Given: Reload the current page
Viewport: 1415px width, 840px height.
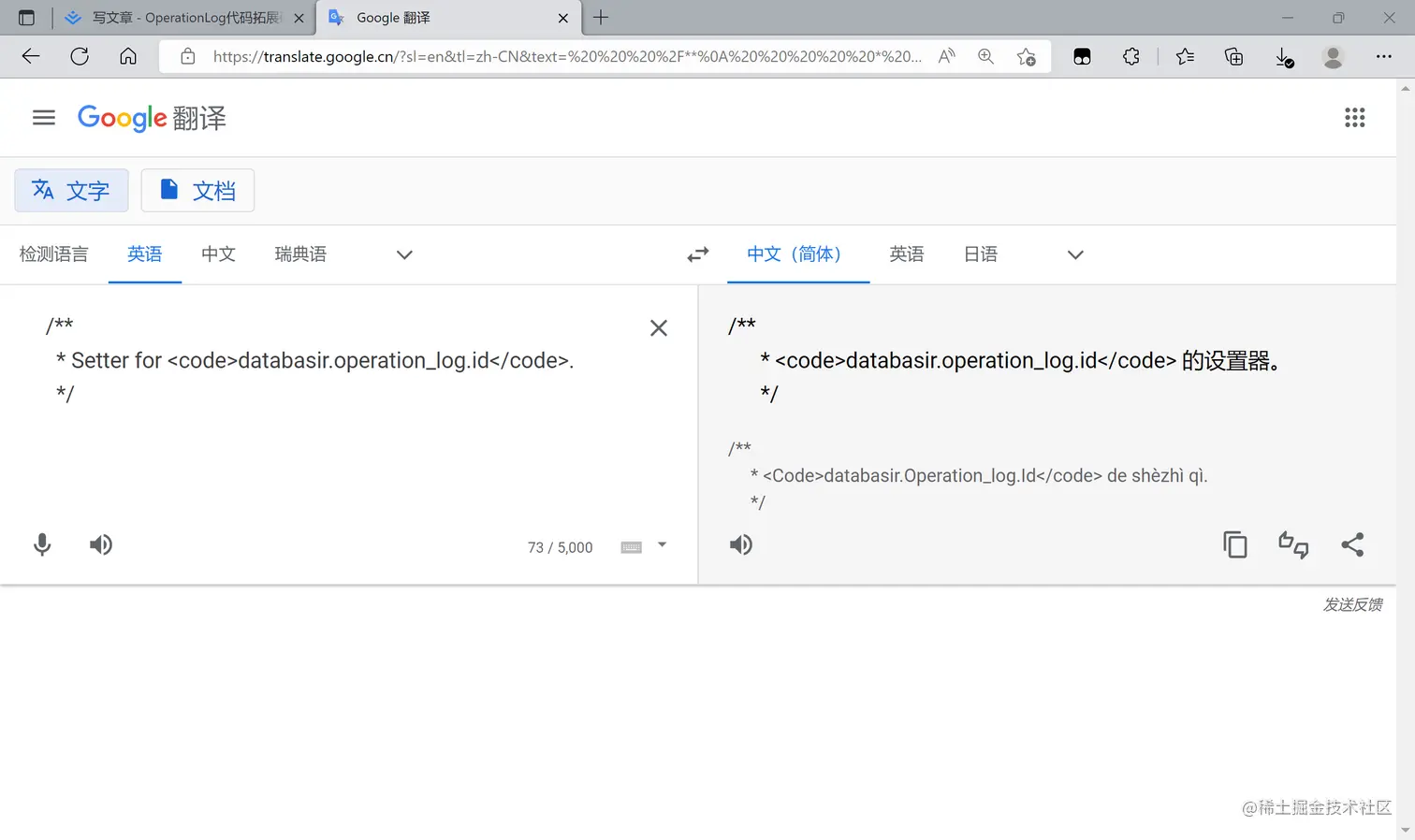Looking at the screenshot, I should pos(80,56).
